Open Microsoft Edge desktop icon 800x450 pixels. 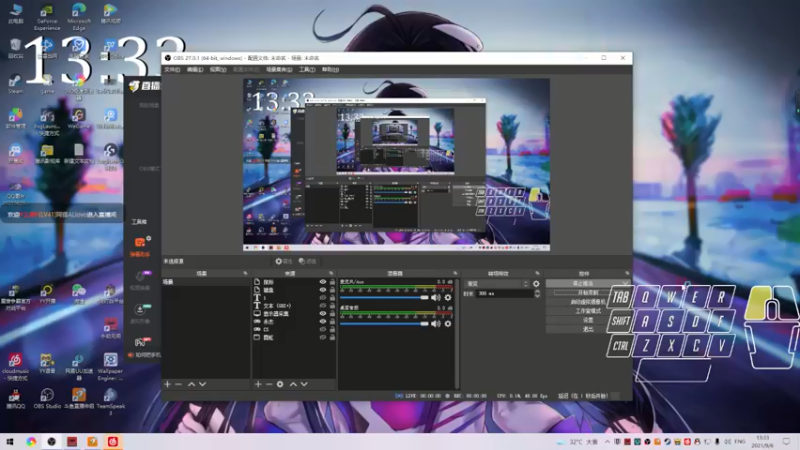(x=79, y=17)
